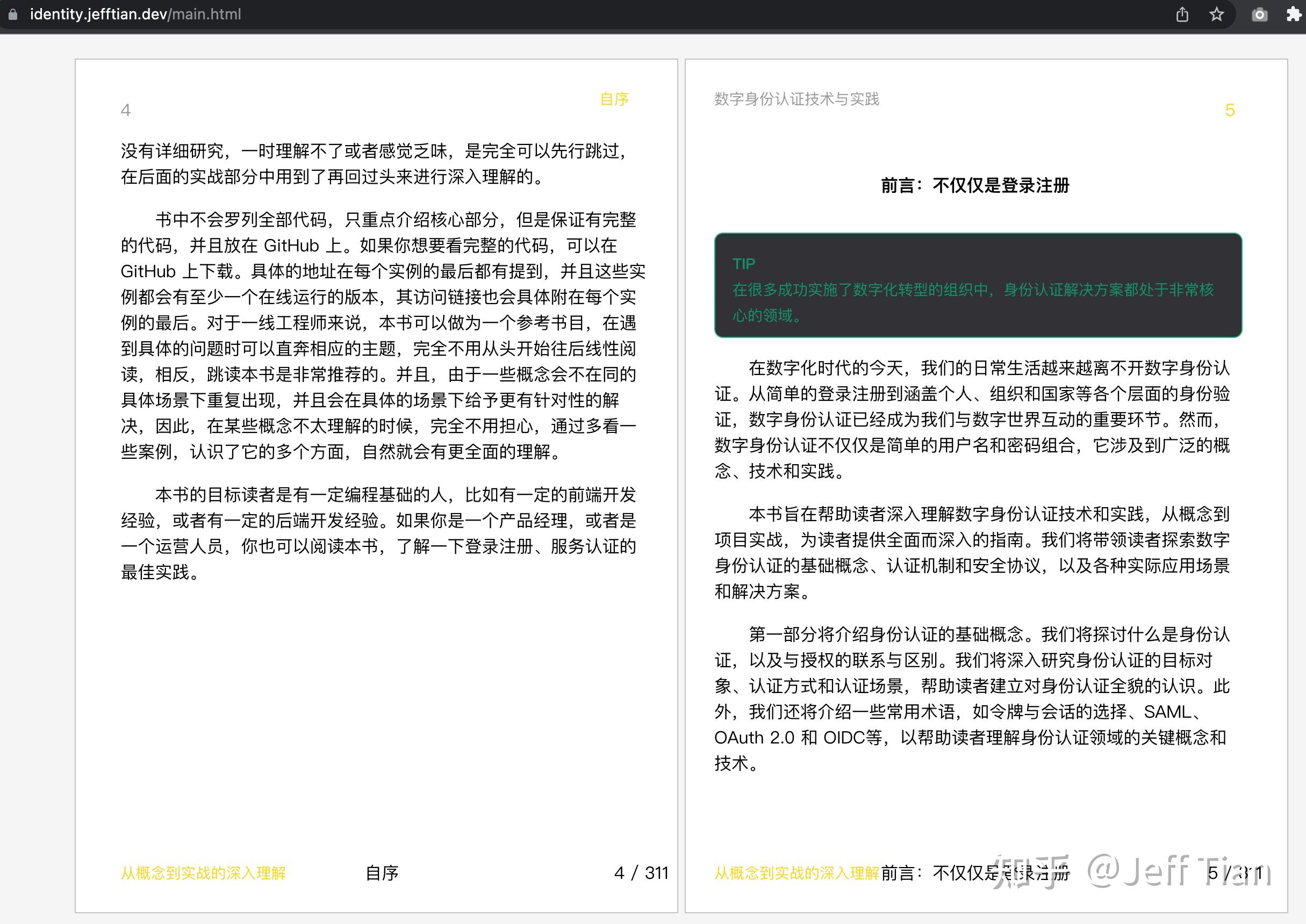Click the site security lock icon
The image size is (1306, 924).
[x=12, y=14]
